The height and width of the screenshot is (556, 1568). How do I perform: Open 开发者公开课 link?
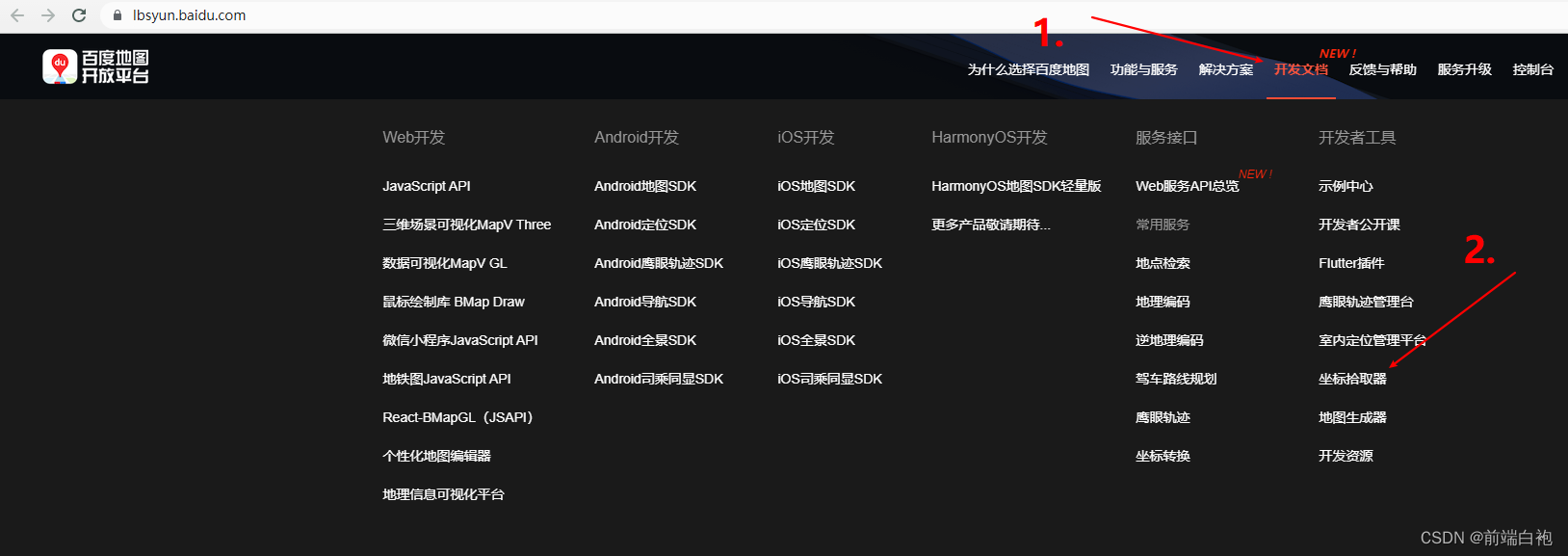click(1359, 225)
